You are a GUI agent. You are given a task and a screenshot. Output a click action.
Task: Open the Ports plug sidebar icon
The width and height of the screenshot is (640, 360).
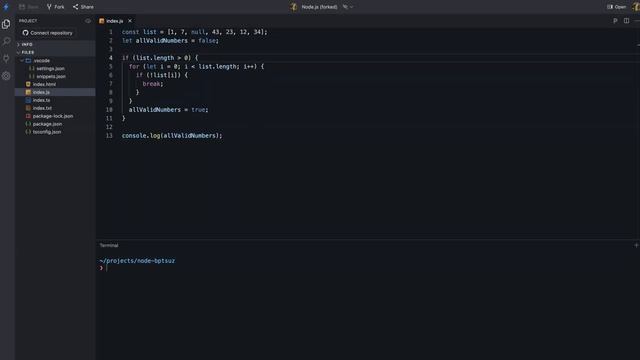pos(6,58)
